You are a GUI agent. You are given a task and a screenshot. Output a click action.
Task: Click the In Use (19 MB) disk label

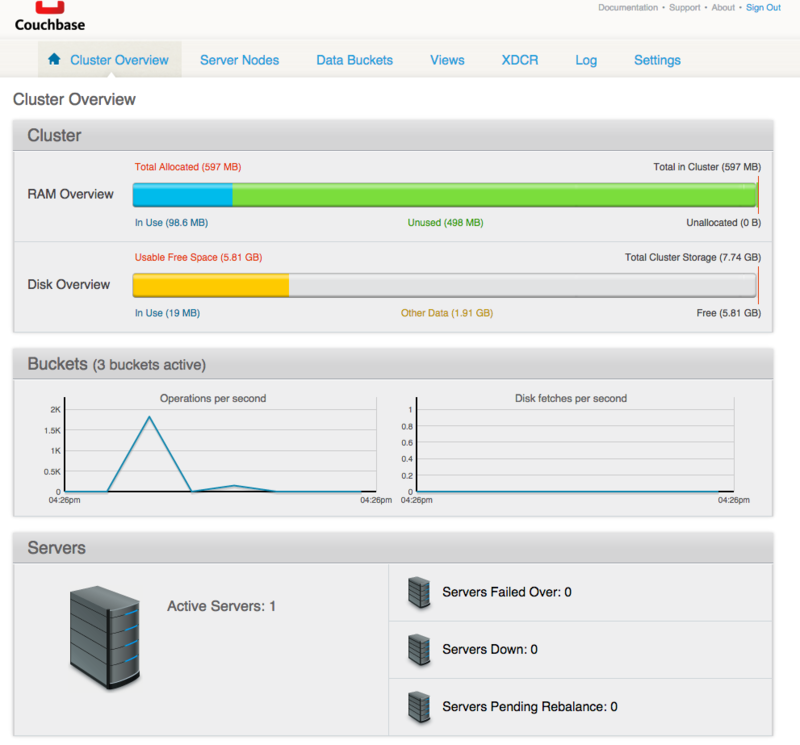click(167, 313)
